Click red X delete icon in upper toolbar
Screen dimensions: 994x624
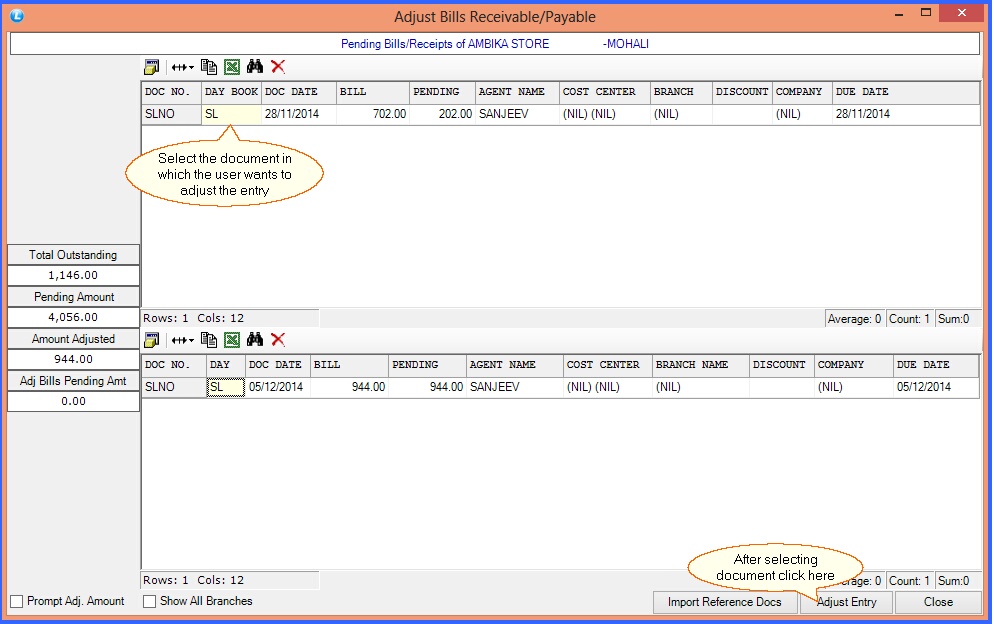coord(278,66)
